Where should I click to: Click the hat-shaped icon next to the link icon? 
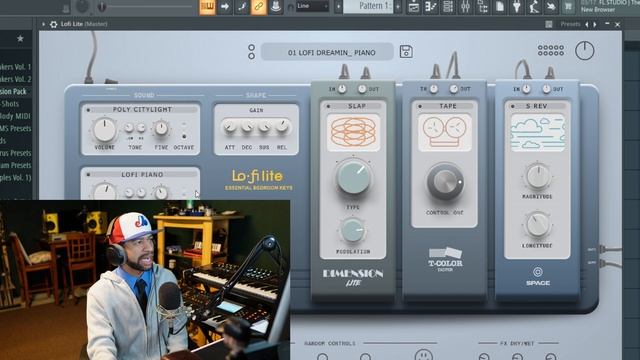click(276, 7)
